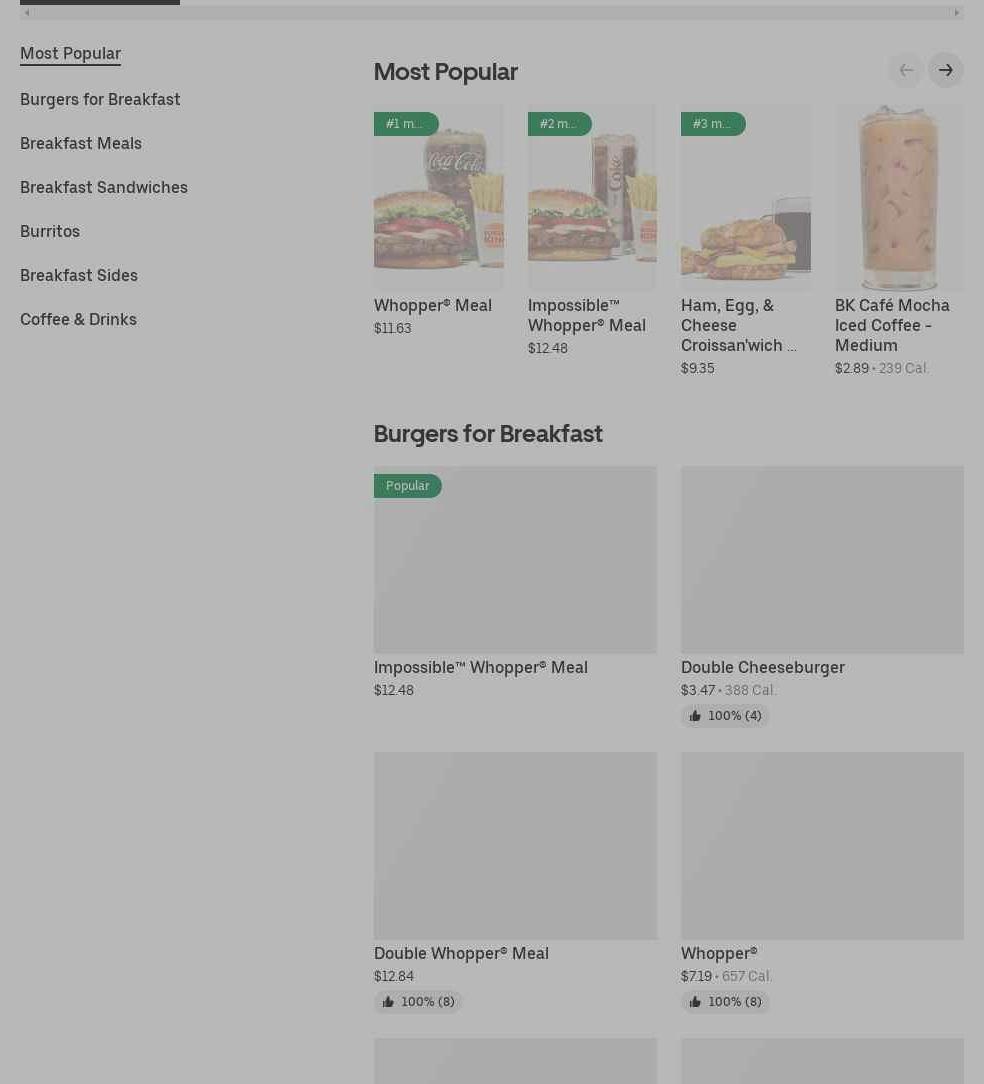Viewport: 984px width, 1084px height.
Task: Select Most Popular in the sidebar menu
Action: click(71, 53)
